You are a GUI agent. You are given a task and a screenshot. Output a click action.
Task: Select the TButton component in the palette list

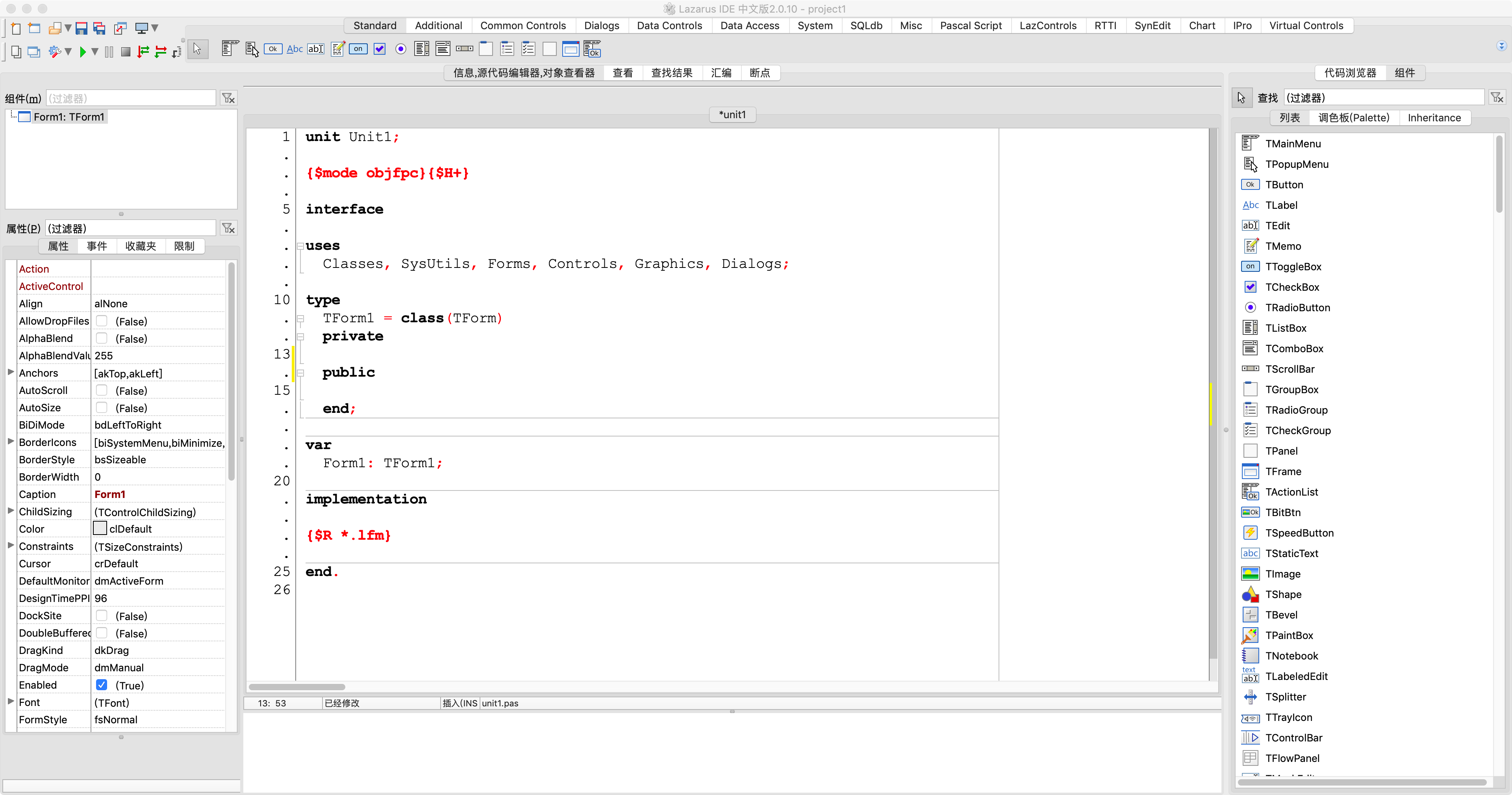[x=1286, y=184]
